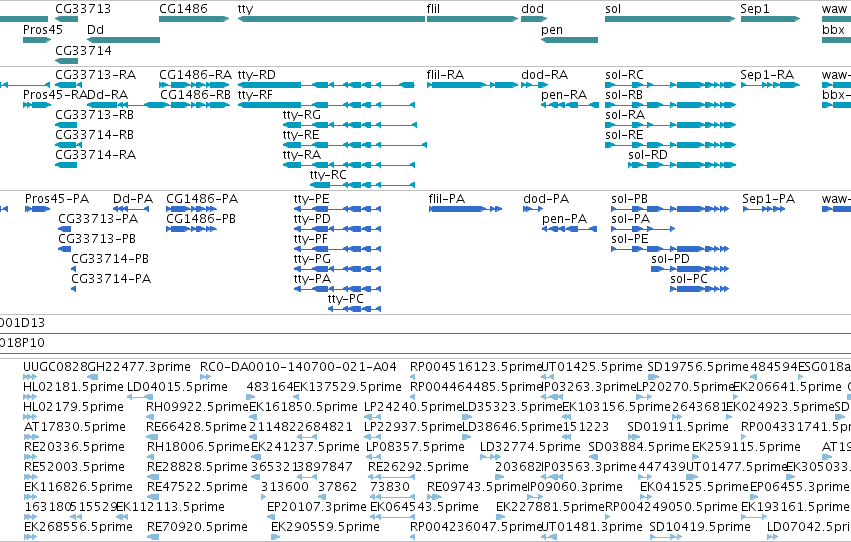Click the tty-RD transcript

(326, 85)
